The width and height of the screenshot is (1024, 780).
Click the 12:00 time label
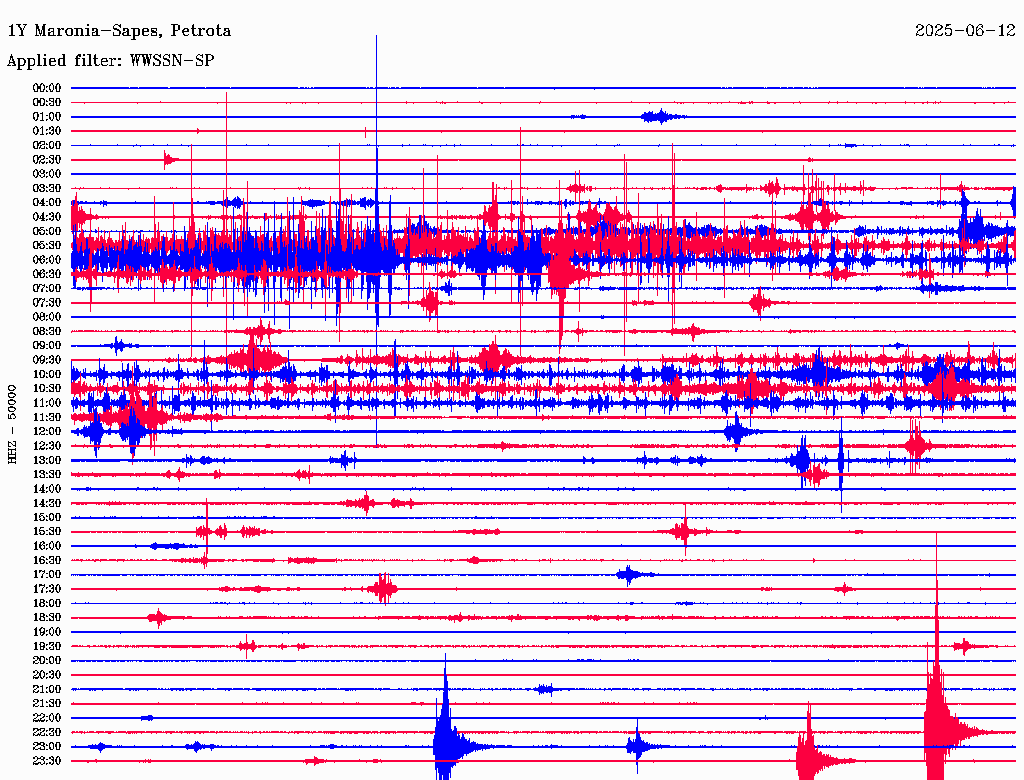[47, 431]
